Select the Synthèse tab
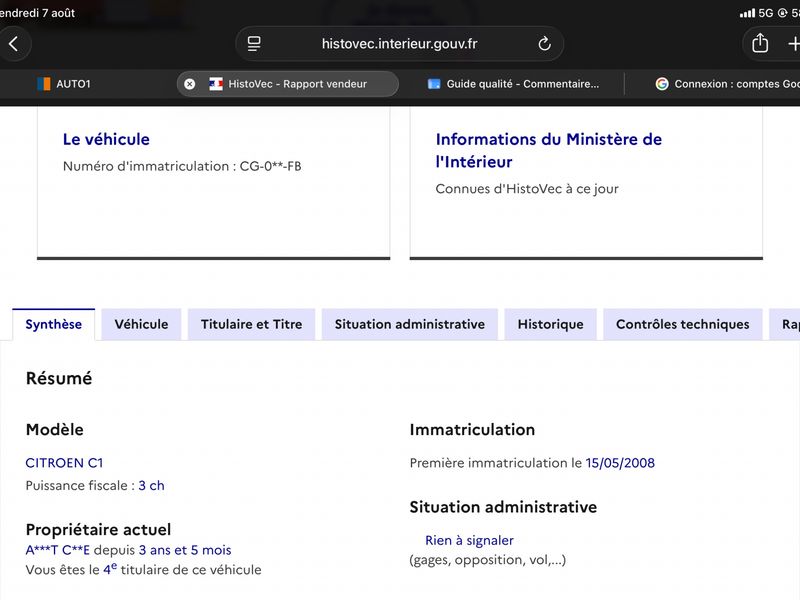800x600 pixels. pos(54,324)
